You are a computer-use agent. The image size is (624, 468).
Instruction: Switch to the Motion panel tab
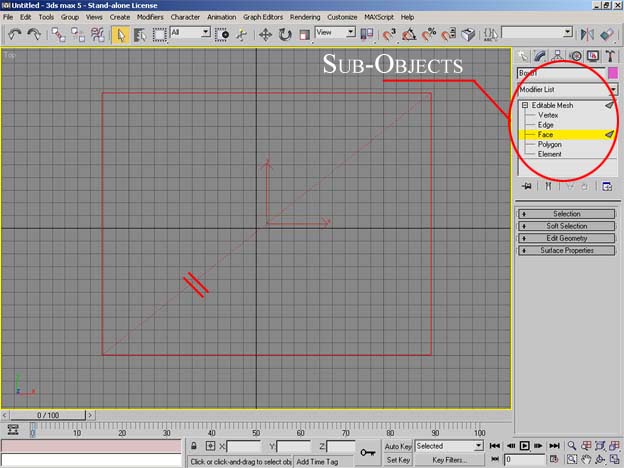click(575, 56)
